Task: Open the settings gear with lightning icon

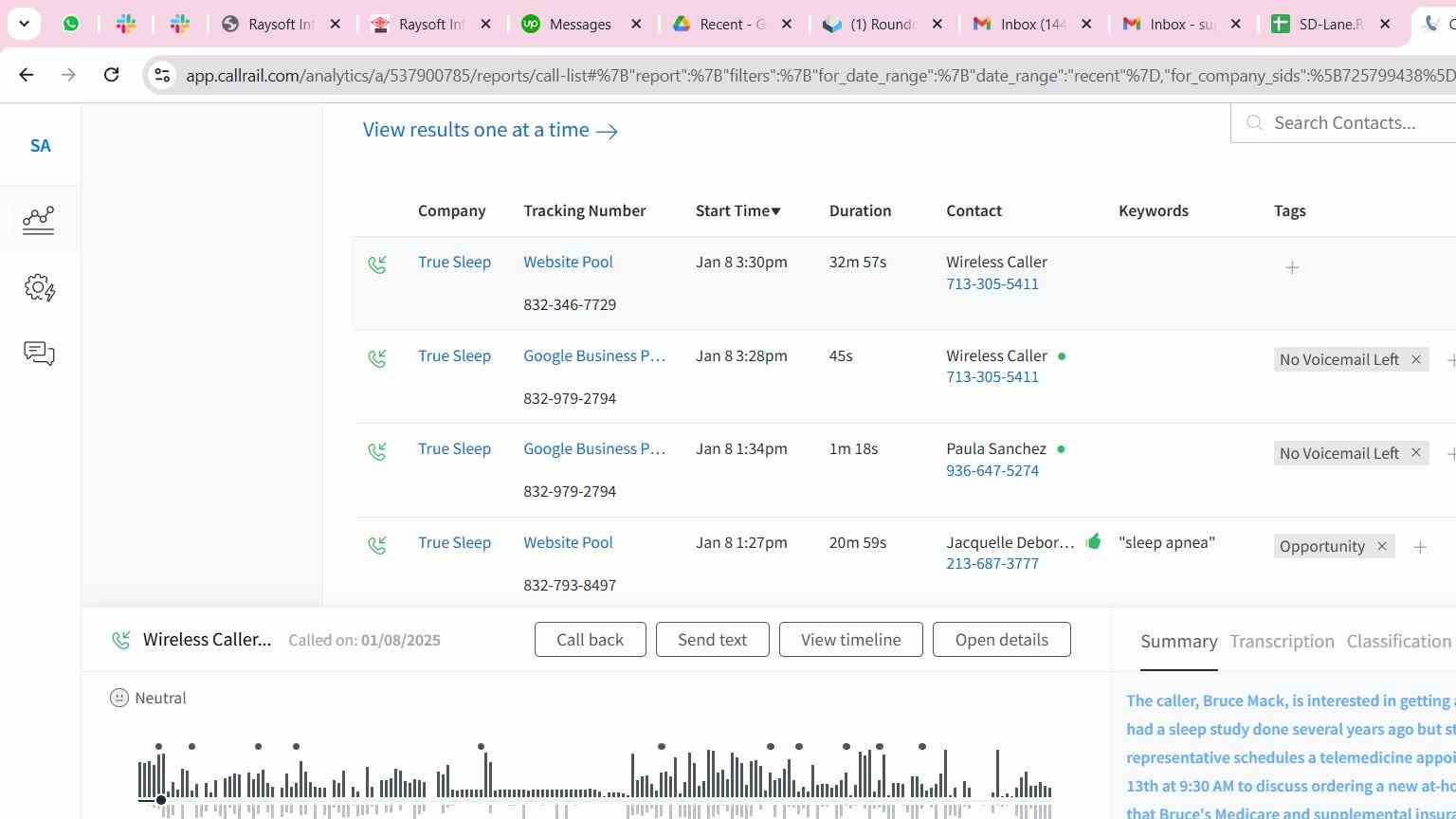Action: (39, 287)
